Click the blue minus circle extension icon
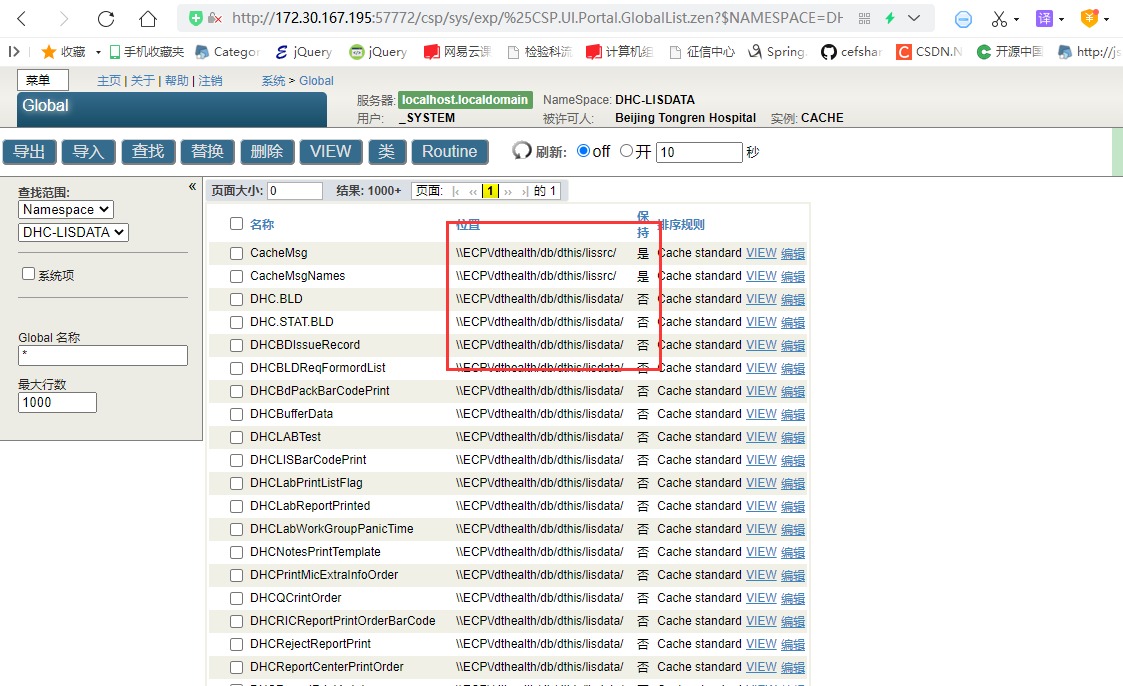 (963, 19)
